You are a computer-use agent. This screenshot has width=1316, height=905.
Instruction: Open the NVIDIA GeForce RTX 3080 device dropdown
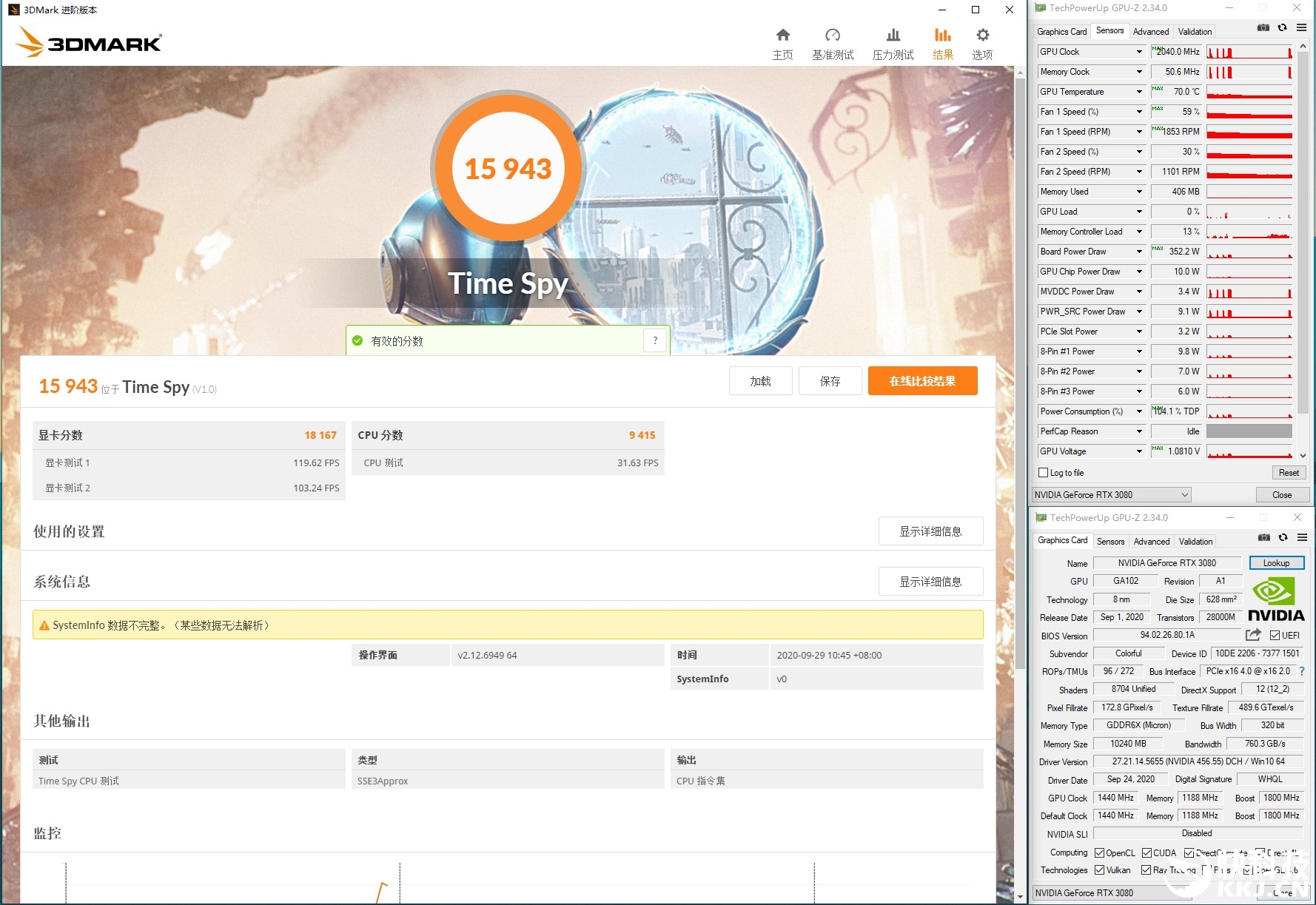coord(1112,495)
